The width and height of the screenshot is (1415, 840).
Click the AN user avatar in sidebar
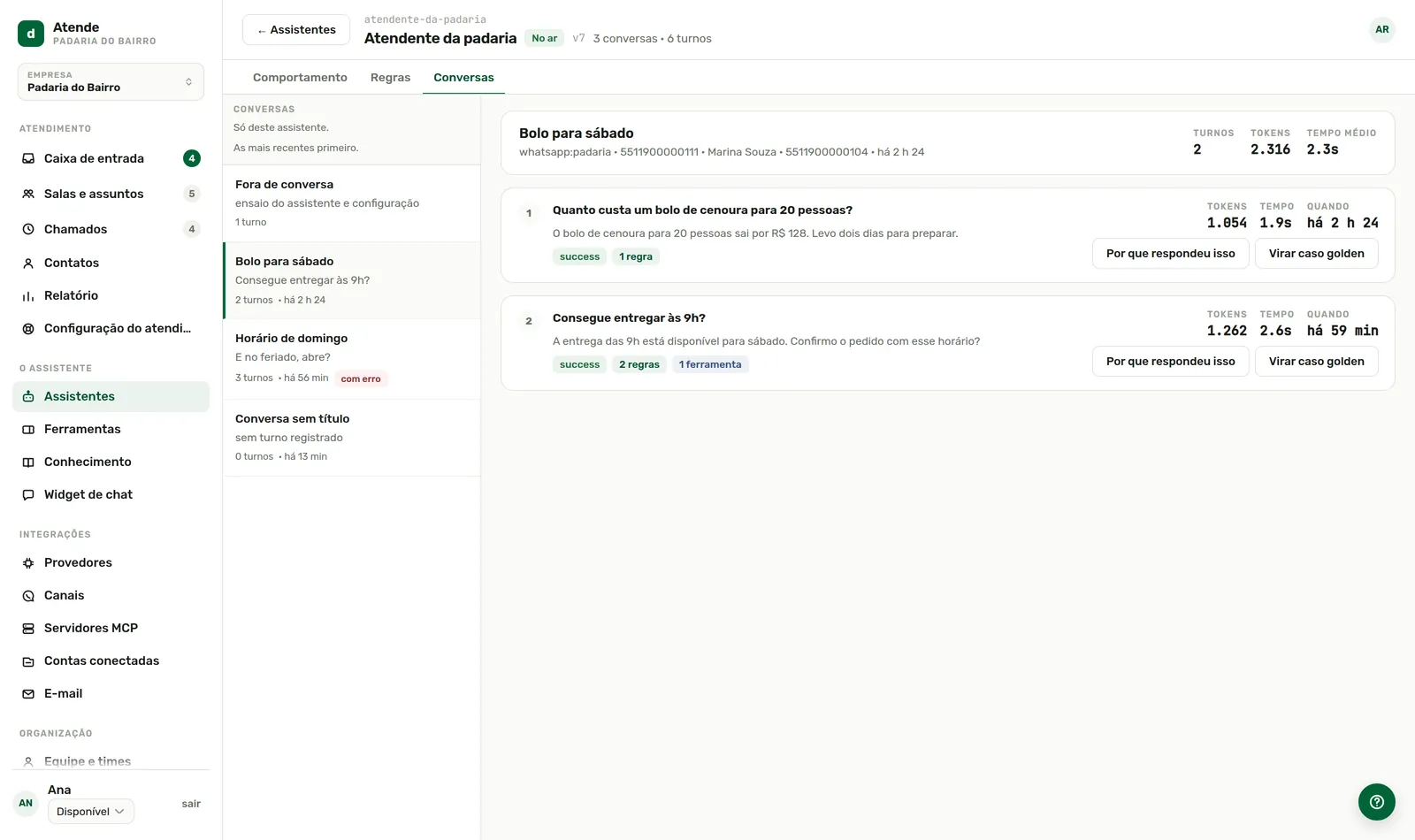point(26,804)
